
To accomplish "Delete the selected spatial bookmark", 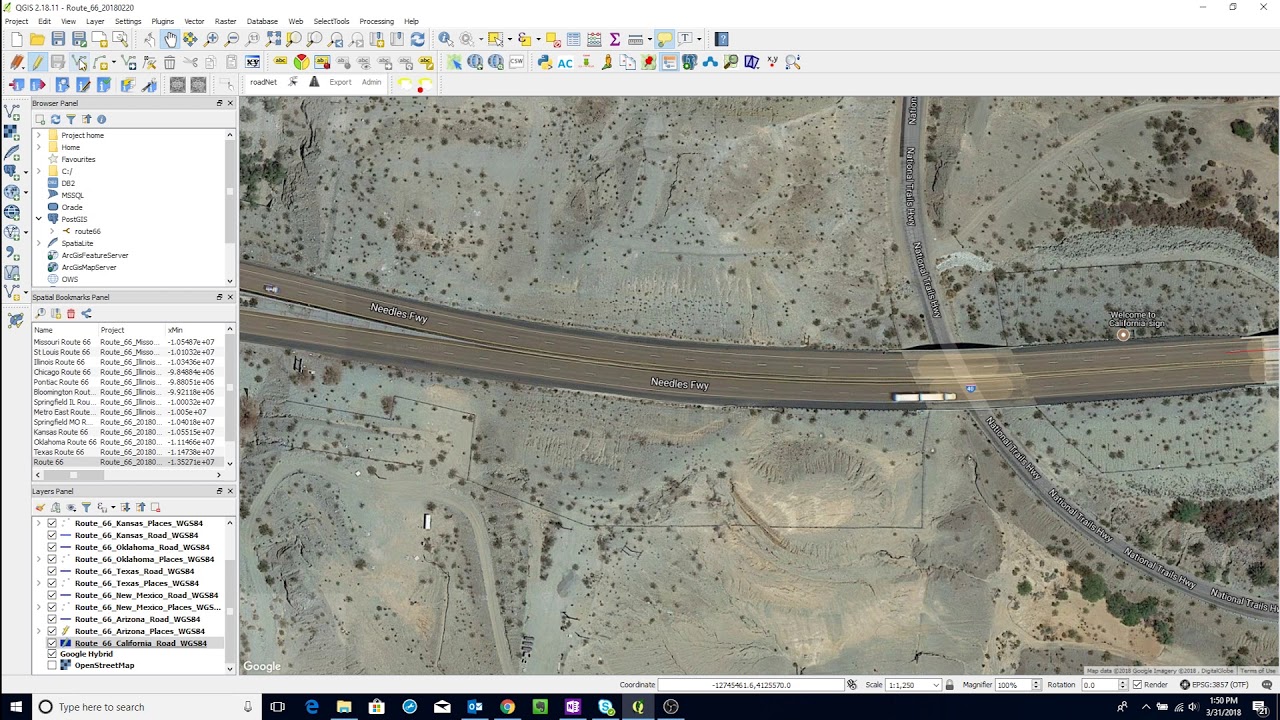I will (70, 313).
